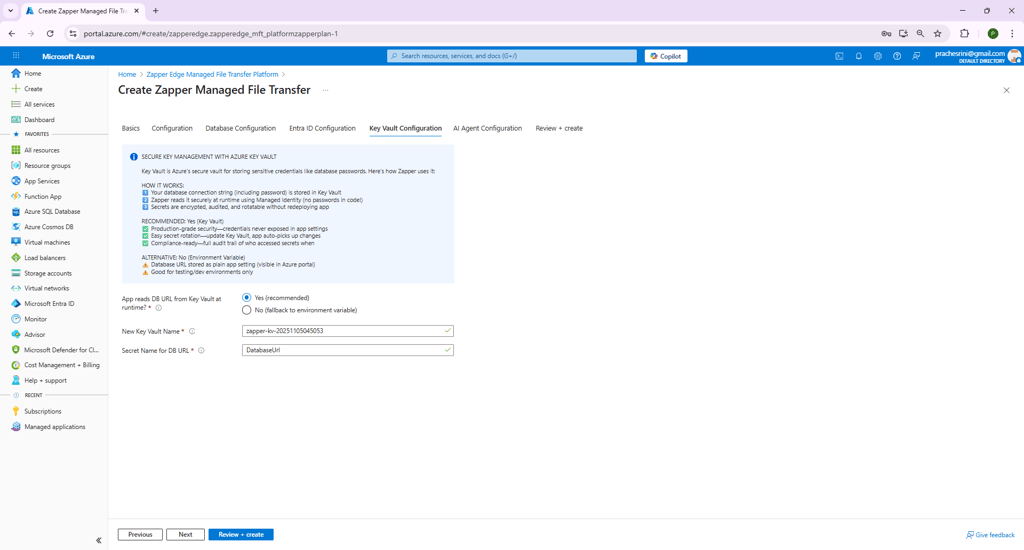Open Managed applications under Recent
The image size is (1024, 550).
pos(54,427)
